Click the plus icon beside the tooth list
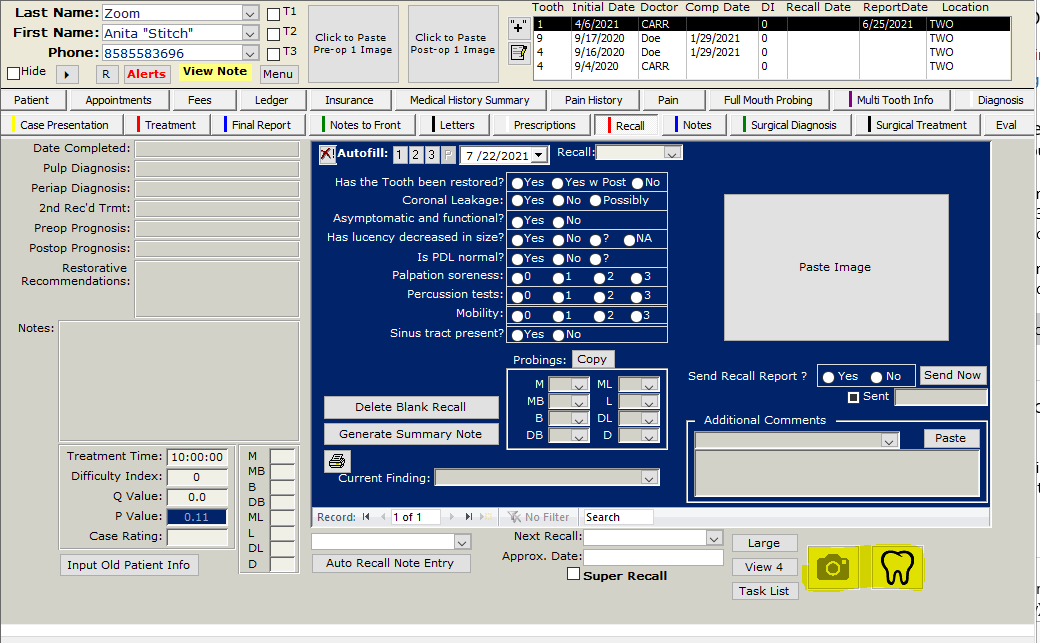 518,27
